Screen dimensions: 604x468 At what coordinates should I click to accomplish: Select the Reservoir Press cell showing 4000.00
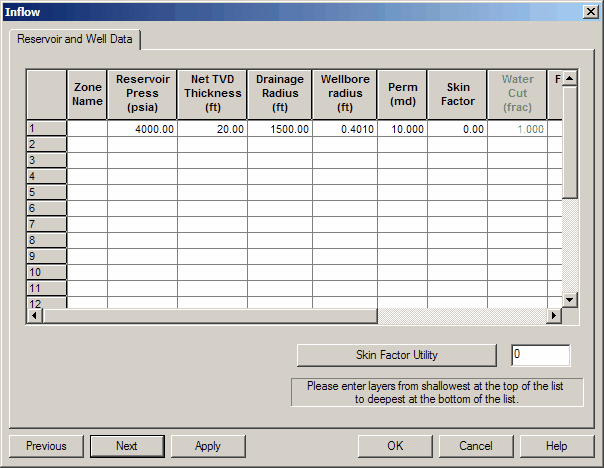[142, 129]
